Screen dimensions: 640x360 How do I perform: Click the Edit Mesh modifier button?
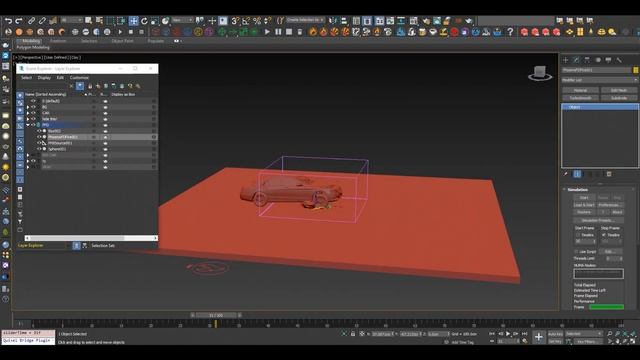pyautogui.click(x=619, y=90)
